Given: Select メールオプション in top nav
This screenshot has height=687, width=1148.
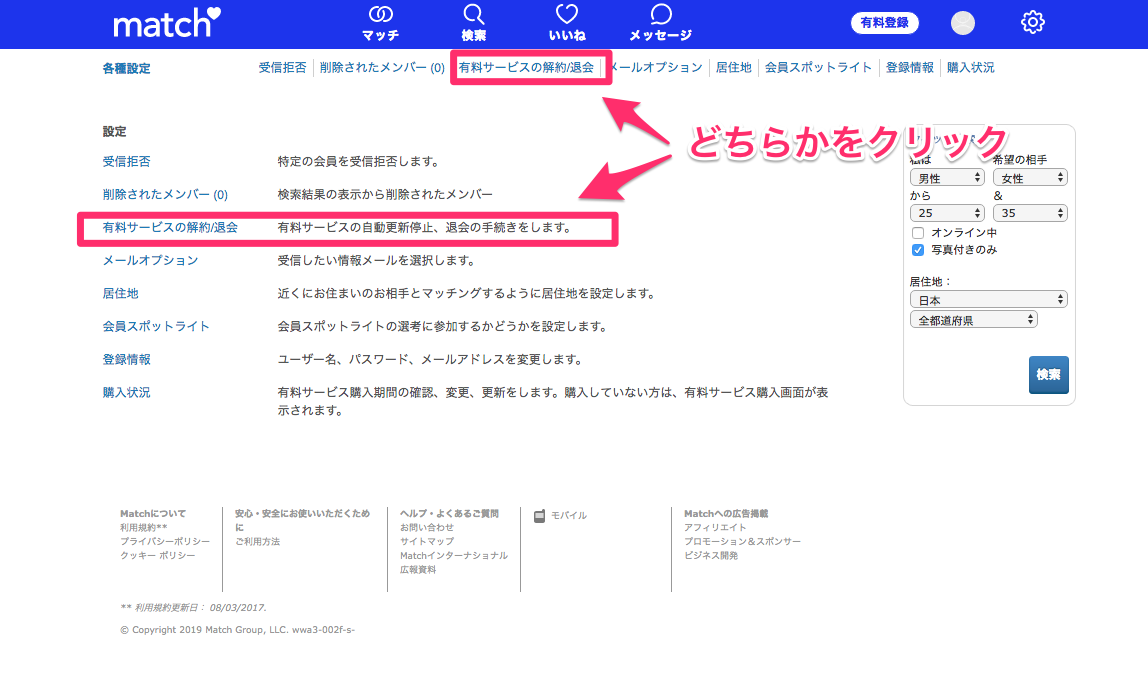Looking at the screenshot, I should click(655, 67).
